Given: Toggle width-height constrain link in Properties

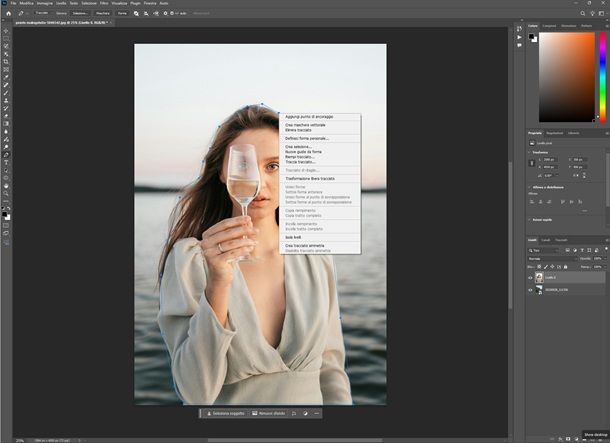Looking at the screenshot, I should (532, 163).
